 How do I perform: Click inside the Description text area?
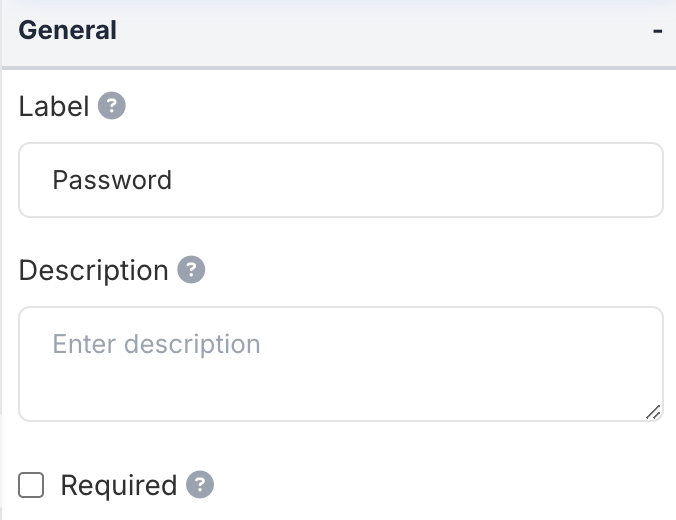(340, 364)
